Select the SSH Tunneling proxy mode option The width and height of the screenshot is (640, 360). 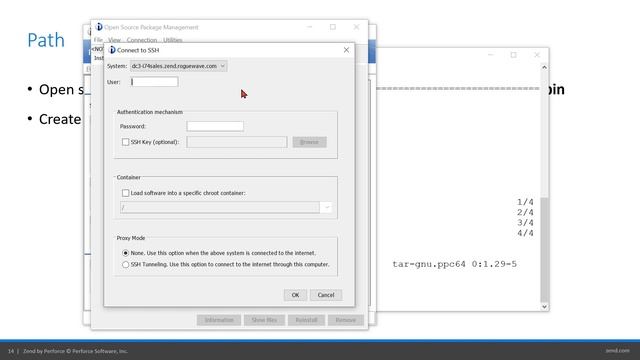click(125, 264)
